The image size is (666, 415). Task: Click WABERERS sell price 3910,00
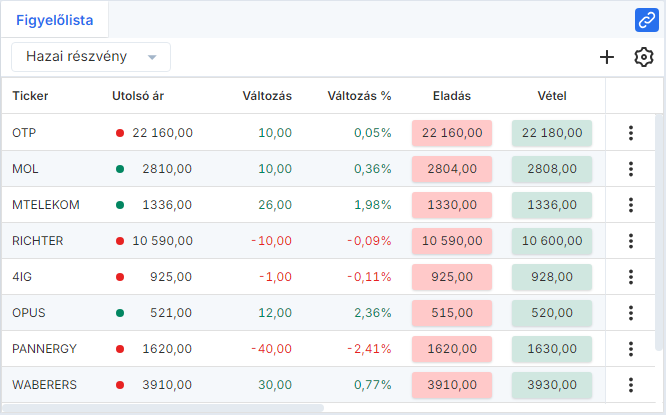[x=452, y=385]
